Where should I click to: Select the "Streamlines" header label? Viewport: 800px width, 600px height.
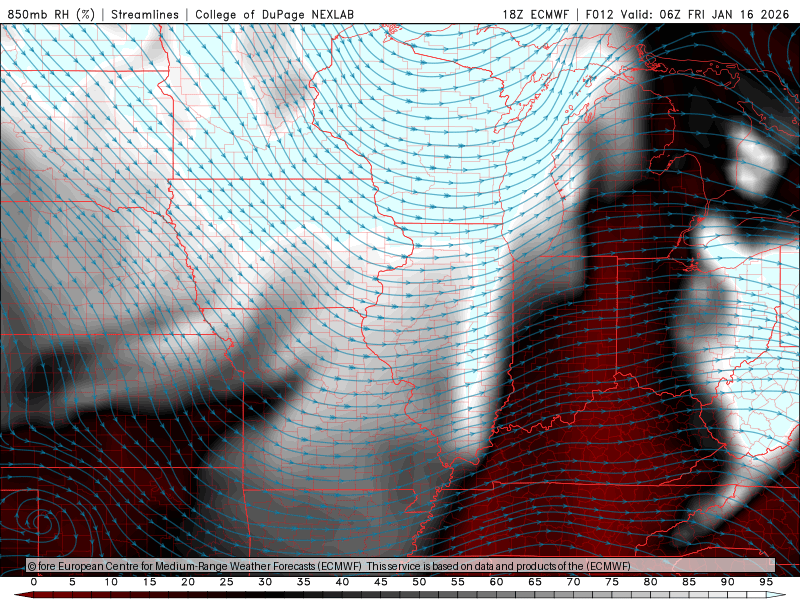click(145, 14)
